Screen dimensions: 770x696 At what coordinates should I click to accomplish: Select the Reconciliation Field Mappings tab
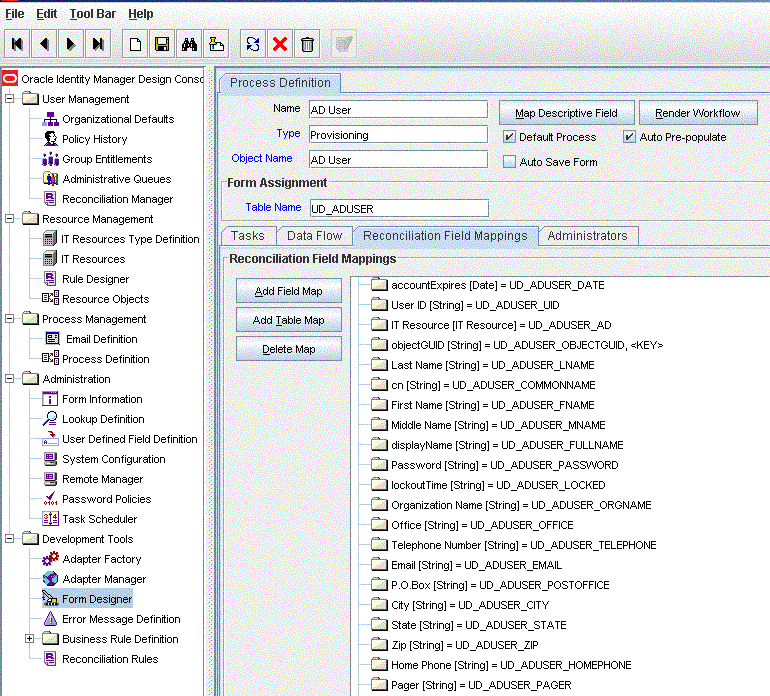tap(445, 236)
